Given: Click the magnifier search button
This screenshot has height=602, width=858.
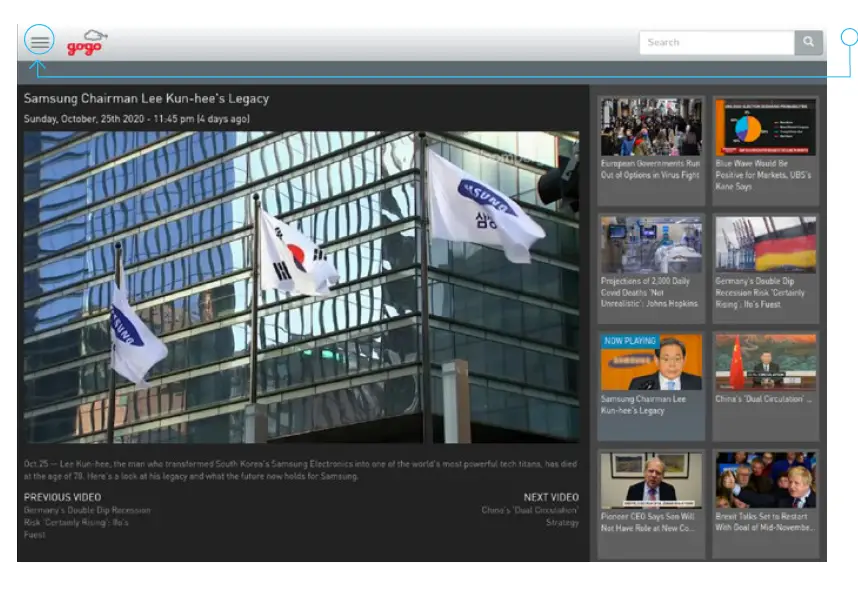Looking at the screenshot, I should coord(808,42).
